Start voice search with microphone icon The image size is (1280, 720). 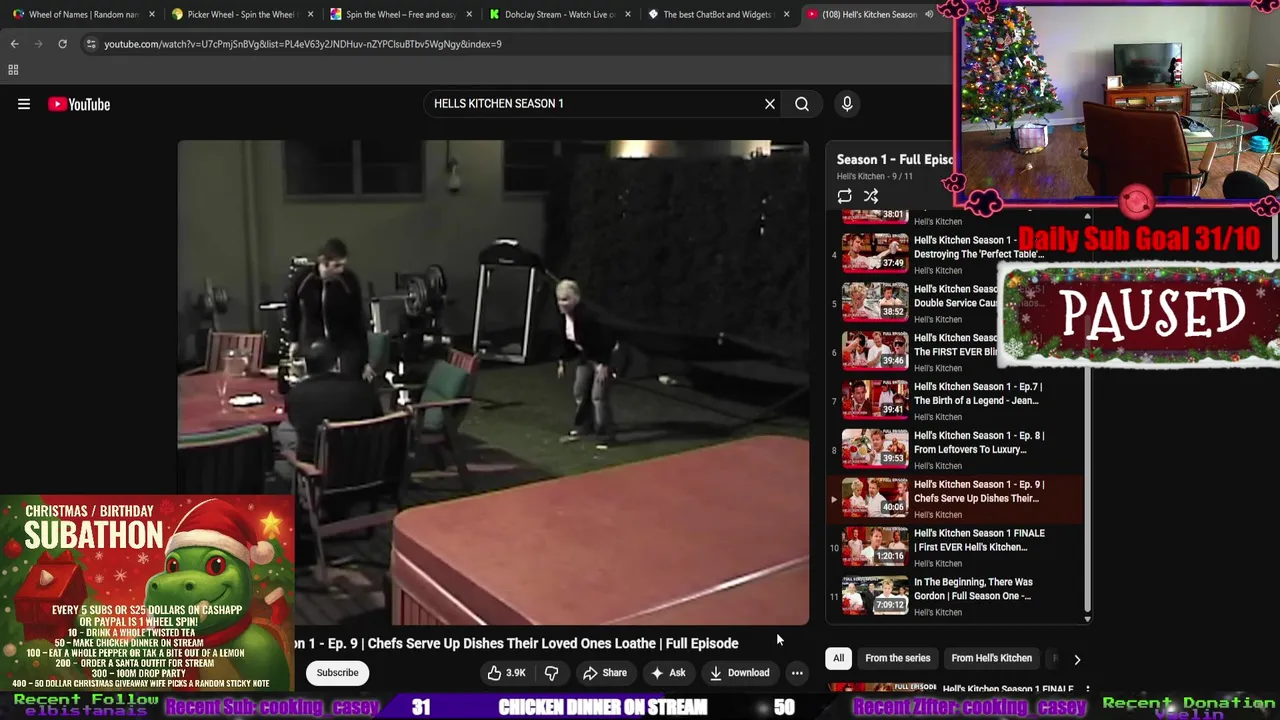(847, 104)
